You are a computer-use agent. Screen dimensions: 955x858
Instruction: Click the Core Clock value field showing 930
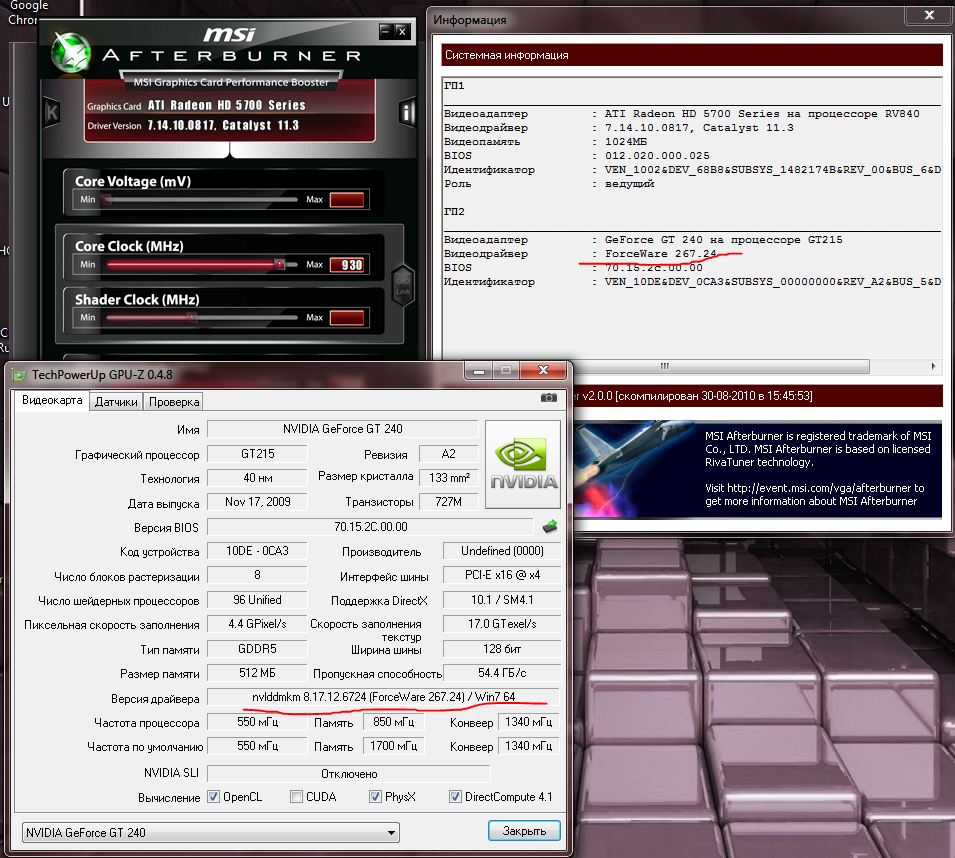pos(347,264)
